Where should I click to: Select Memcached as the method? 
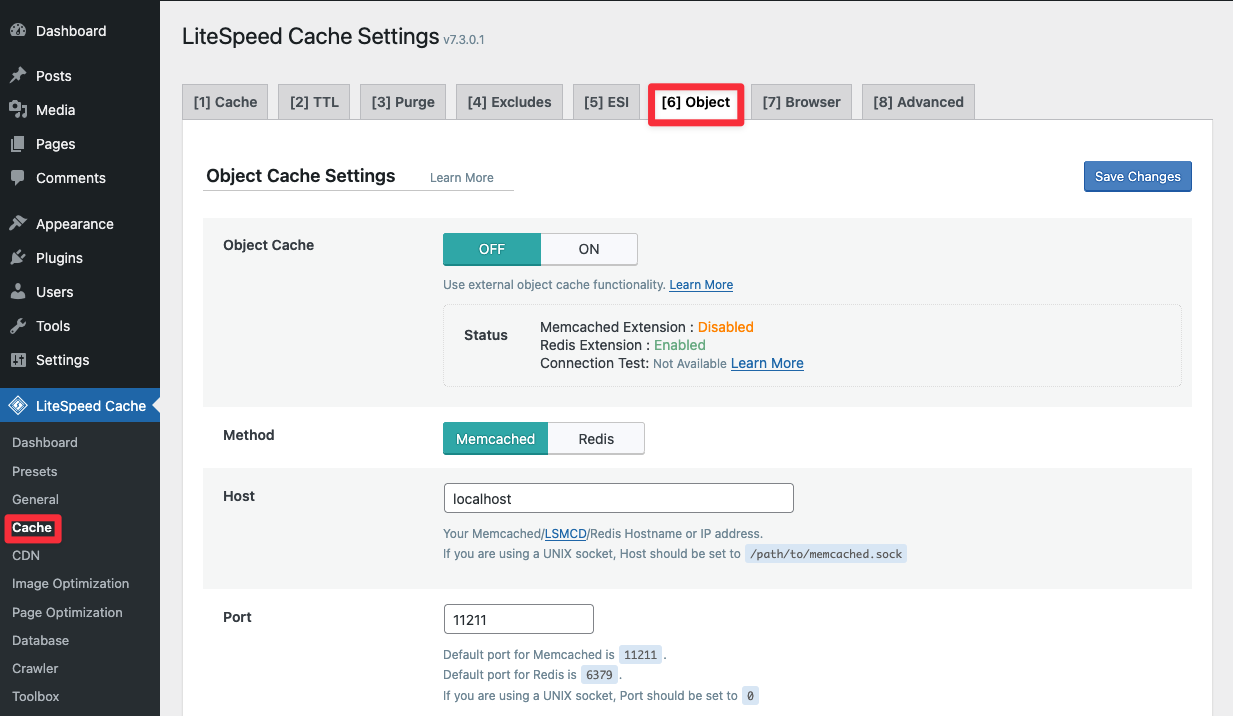point(496,438)
